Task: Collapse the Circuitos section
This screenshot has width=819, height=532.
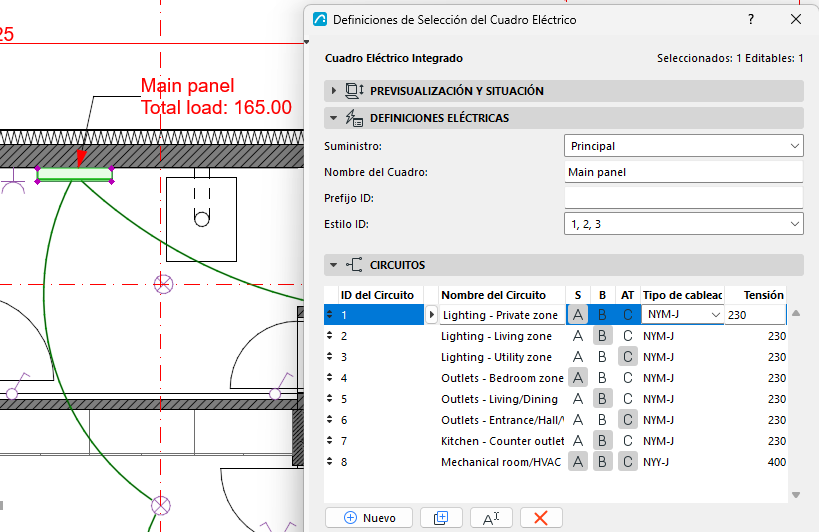Action: click(x=334, y=265)
